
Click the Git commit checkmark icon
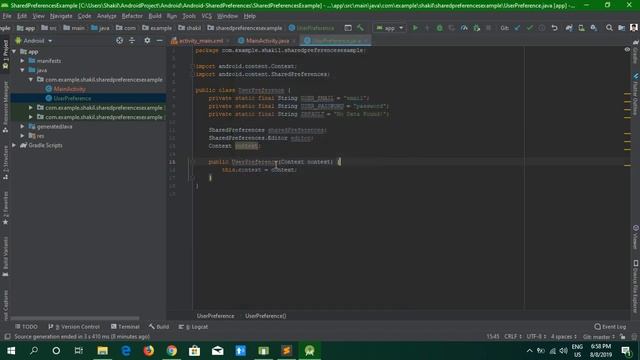(529, 28)
